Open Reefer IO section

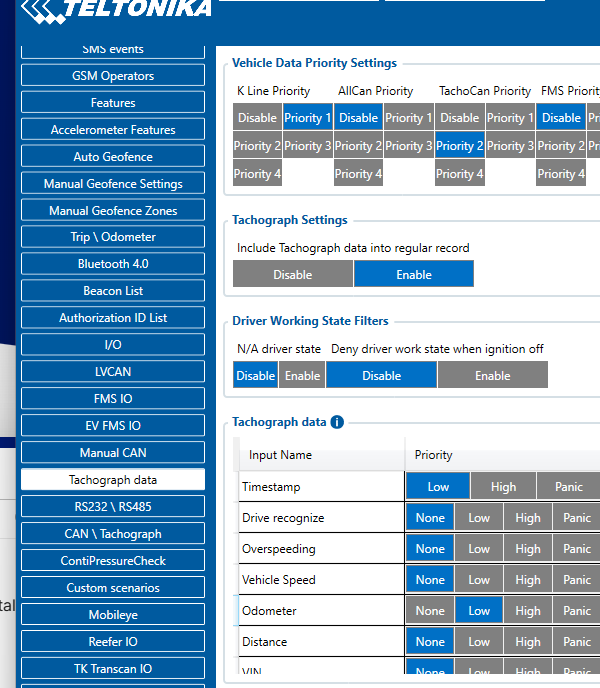click(x=113, y=641)
